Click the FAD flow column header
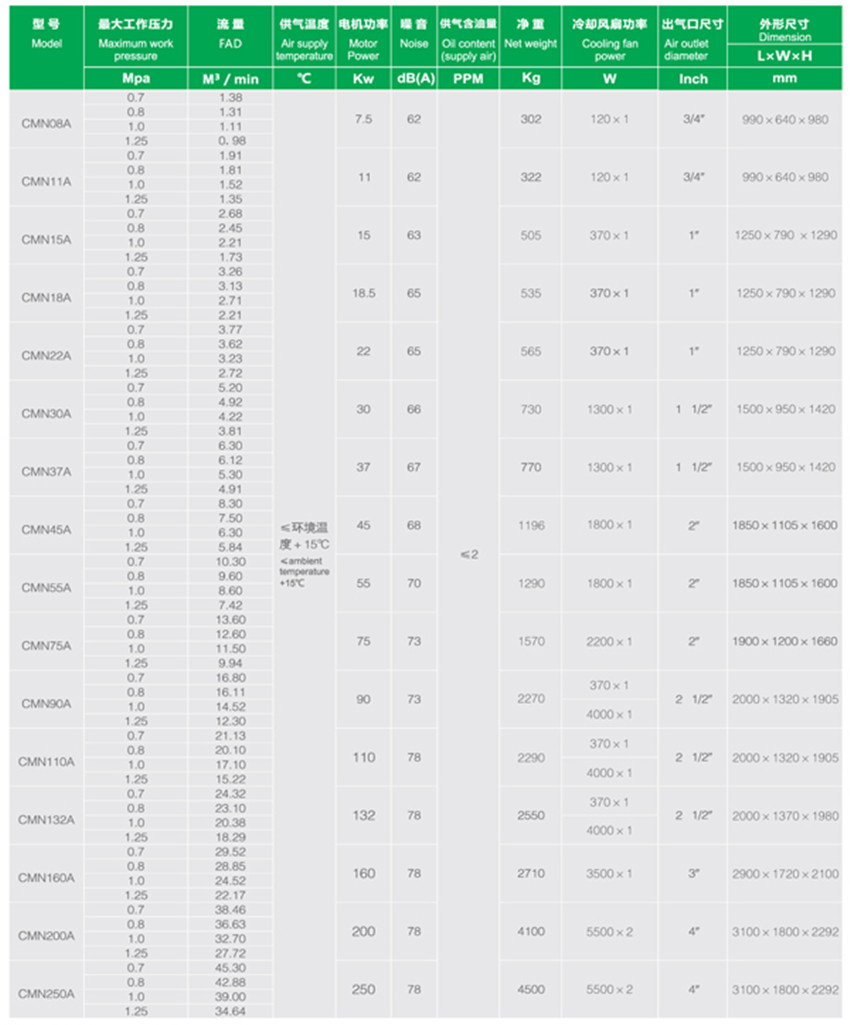 coord(229,34)
